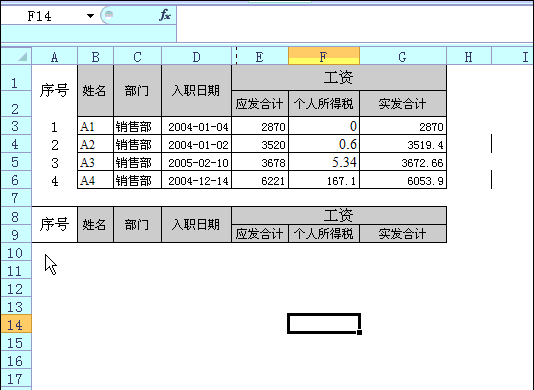534x390 pixels.
Task: Click salary cell 6221
Action: (x=260, y=180)
